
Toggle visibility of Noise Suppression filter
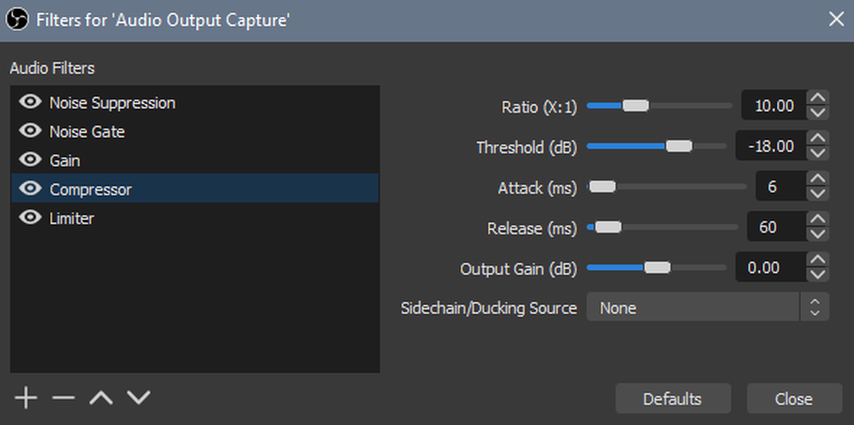[x=30, y=102]
